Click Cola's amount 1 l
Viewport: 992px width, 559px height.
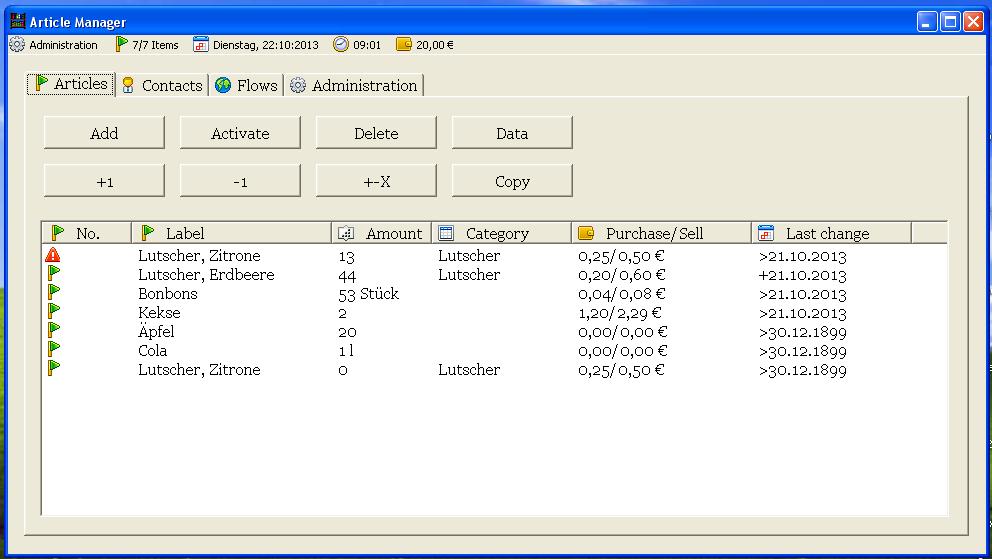point(346,350)
